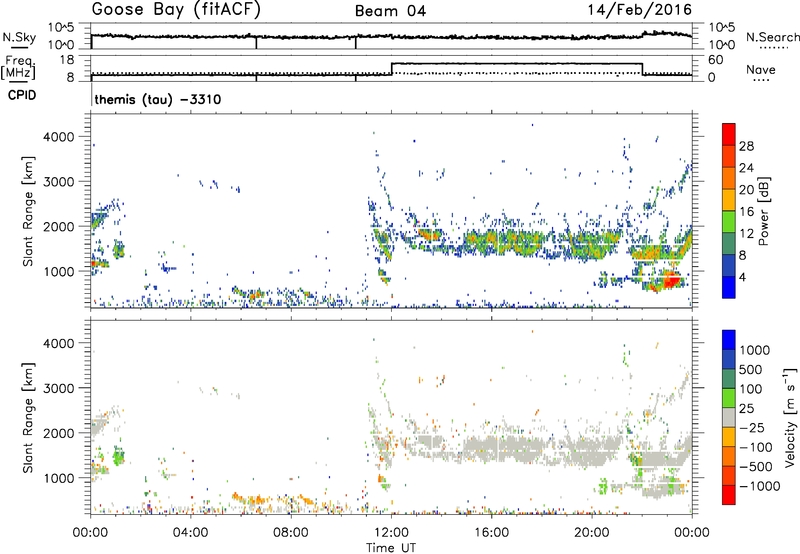
Task: Click the 'Time UT' axis label
Action: [x=391, y=548]
